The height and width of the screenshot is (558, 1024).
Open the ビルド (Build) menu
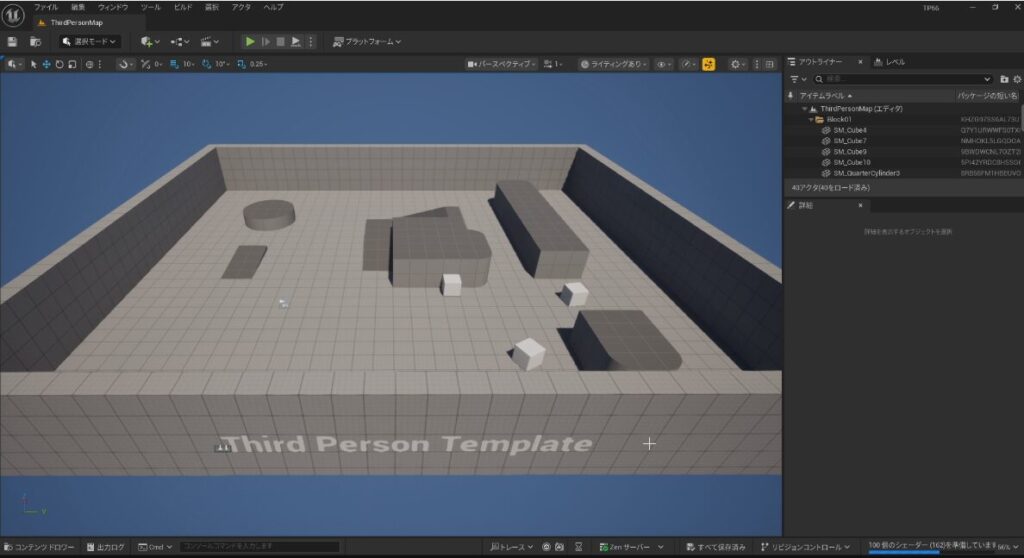coord(183,7)
